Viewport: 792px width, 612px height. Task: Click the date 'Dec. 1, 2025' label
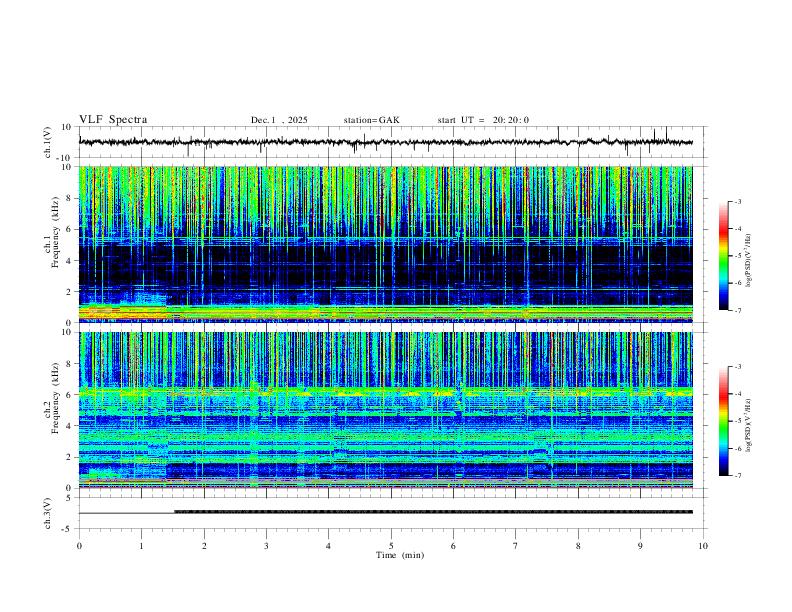[279, 120]
